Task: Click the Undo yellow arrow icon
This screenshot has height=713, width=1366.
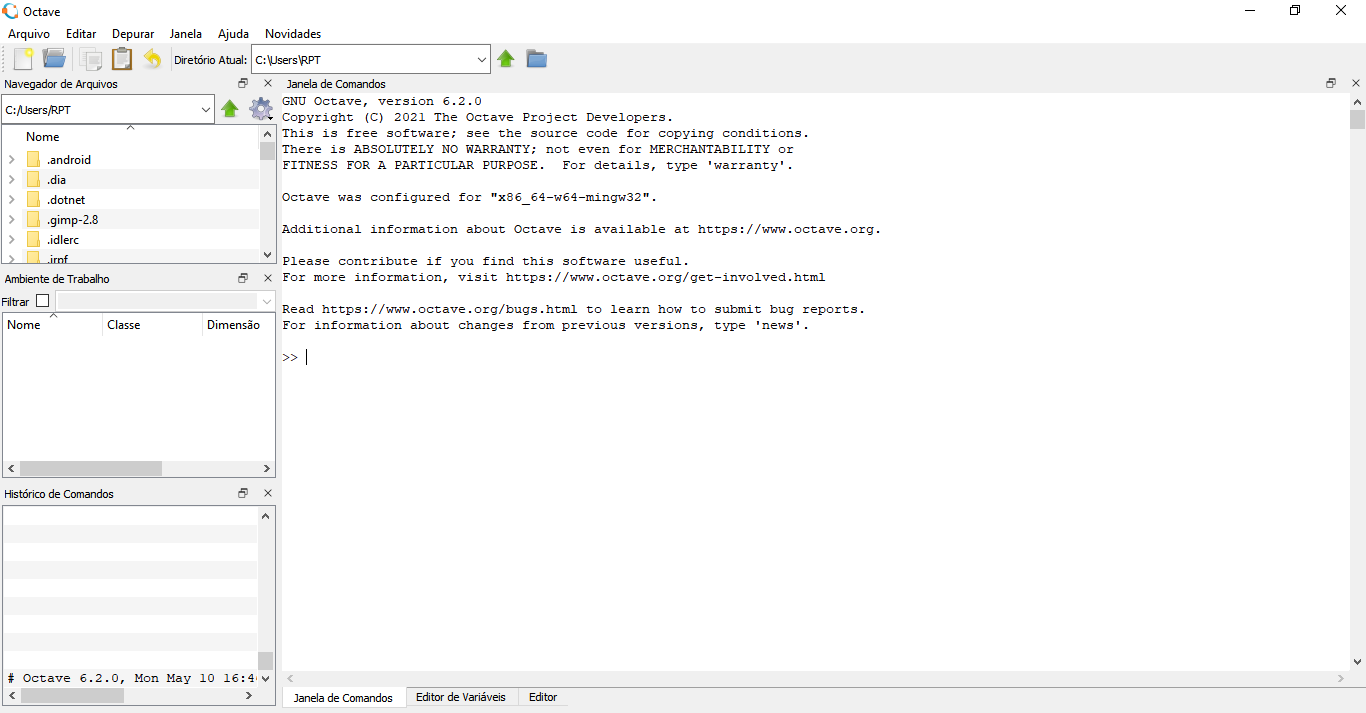Action: tap(152, 59)
